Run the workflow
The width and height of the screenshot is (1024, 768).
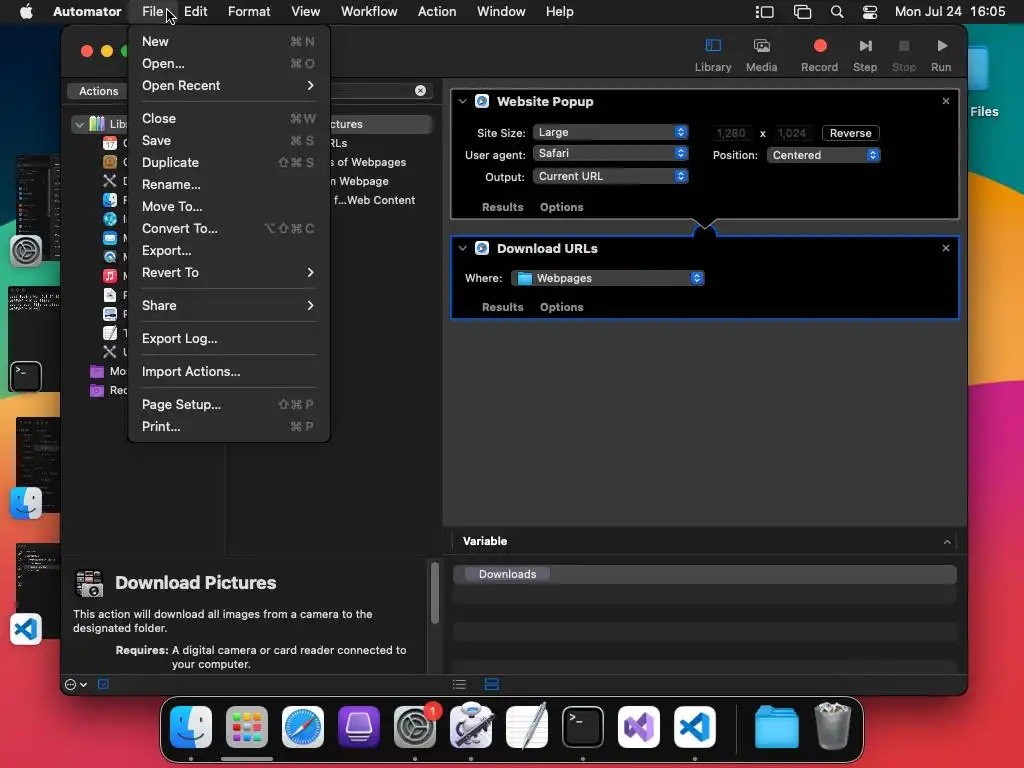(x=941, y=55)
